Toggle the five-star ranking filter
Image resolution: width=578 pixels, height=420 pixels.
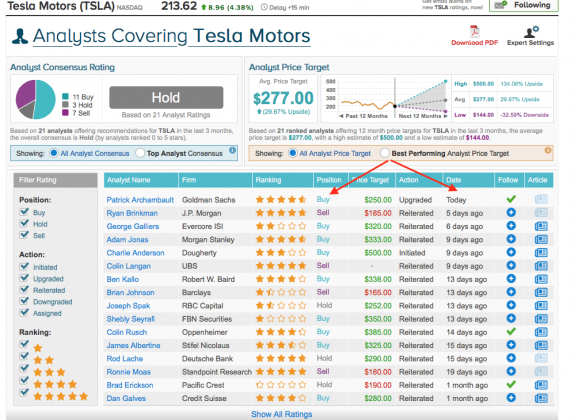24,392
